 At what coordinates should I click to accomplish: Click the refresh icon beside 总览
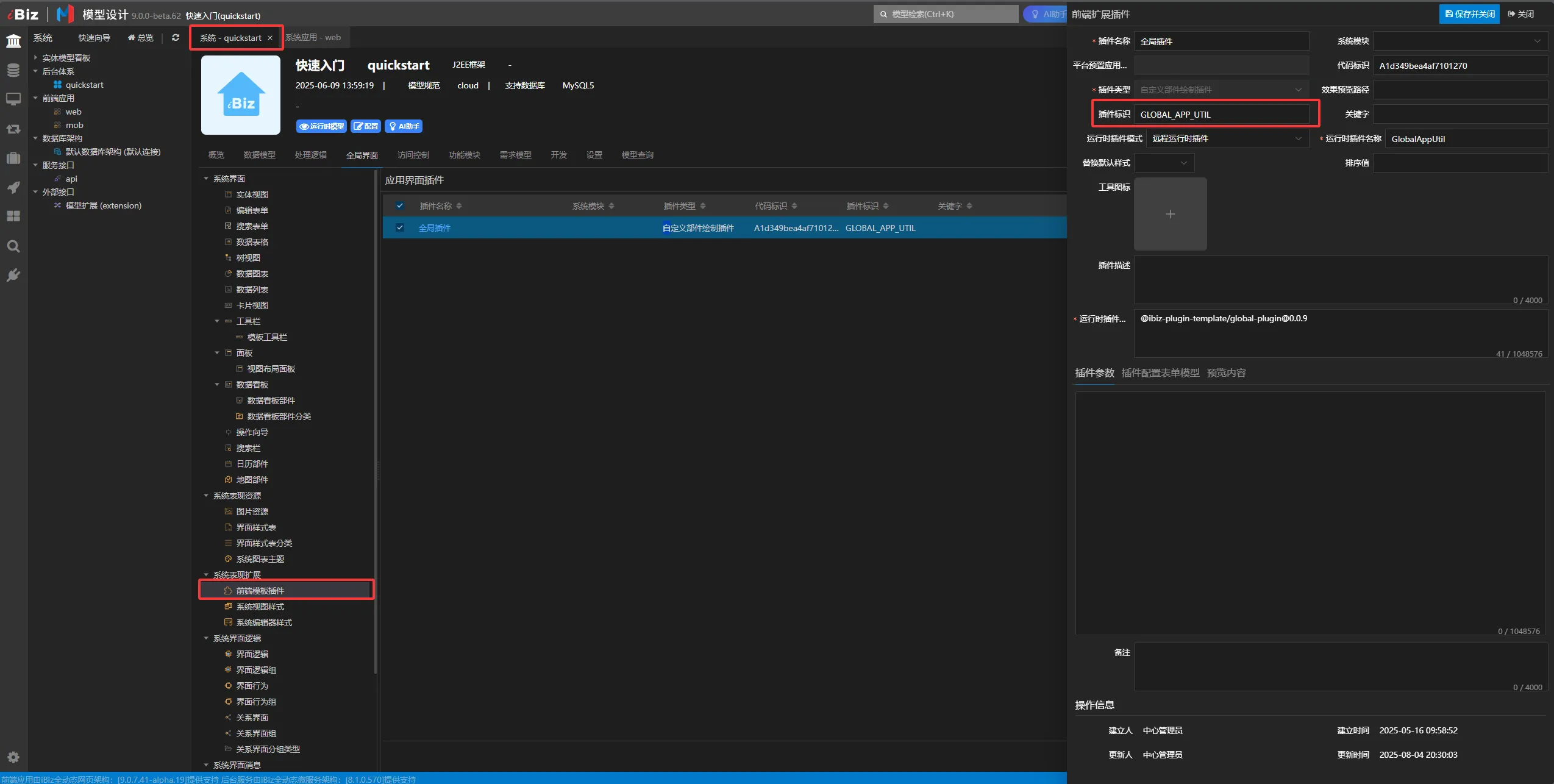coord(176,38)
